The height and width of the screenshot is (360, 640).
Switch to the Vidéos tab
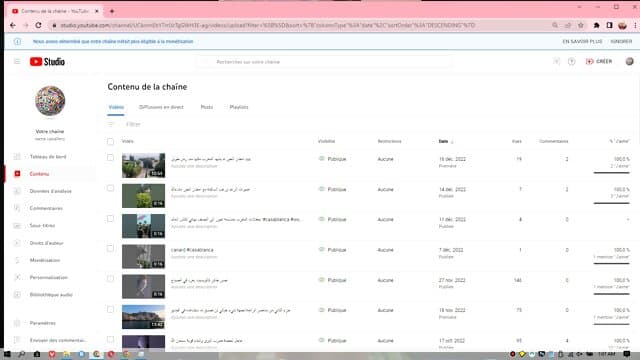tap(116, 107)
